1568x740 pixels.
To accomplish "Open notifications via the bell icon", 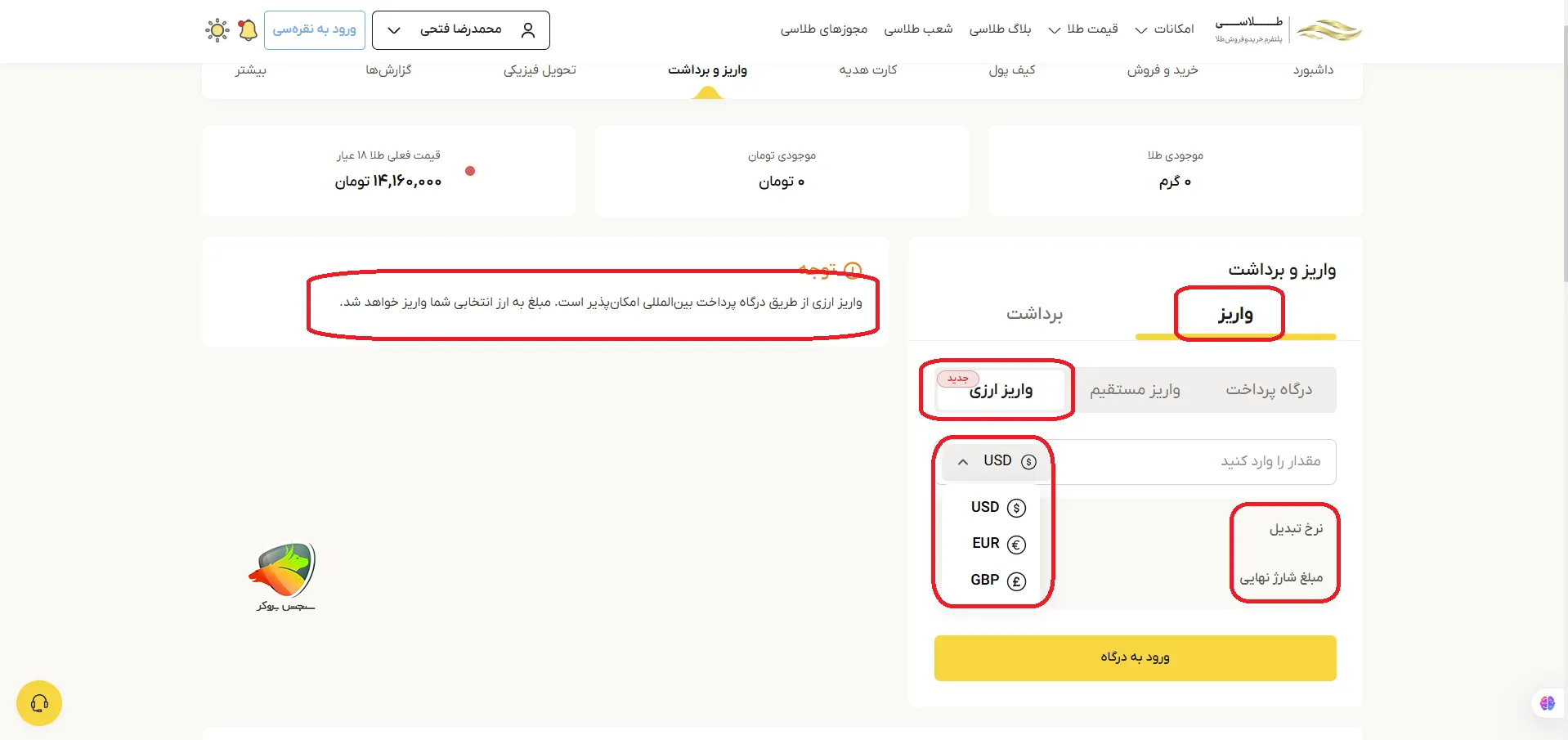I will [248, 29].
